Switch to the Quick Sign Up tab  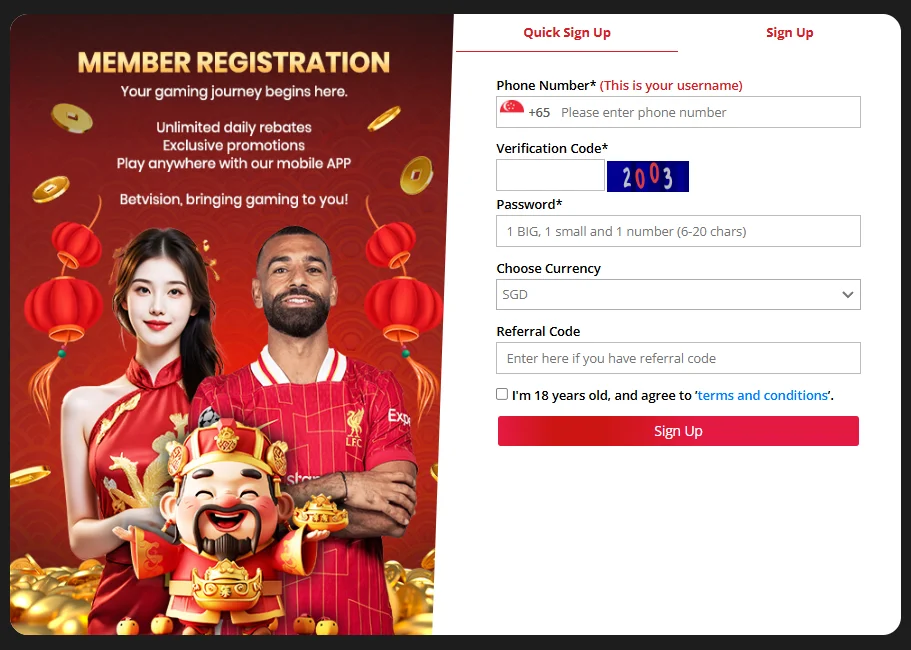click(567, 33)
